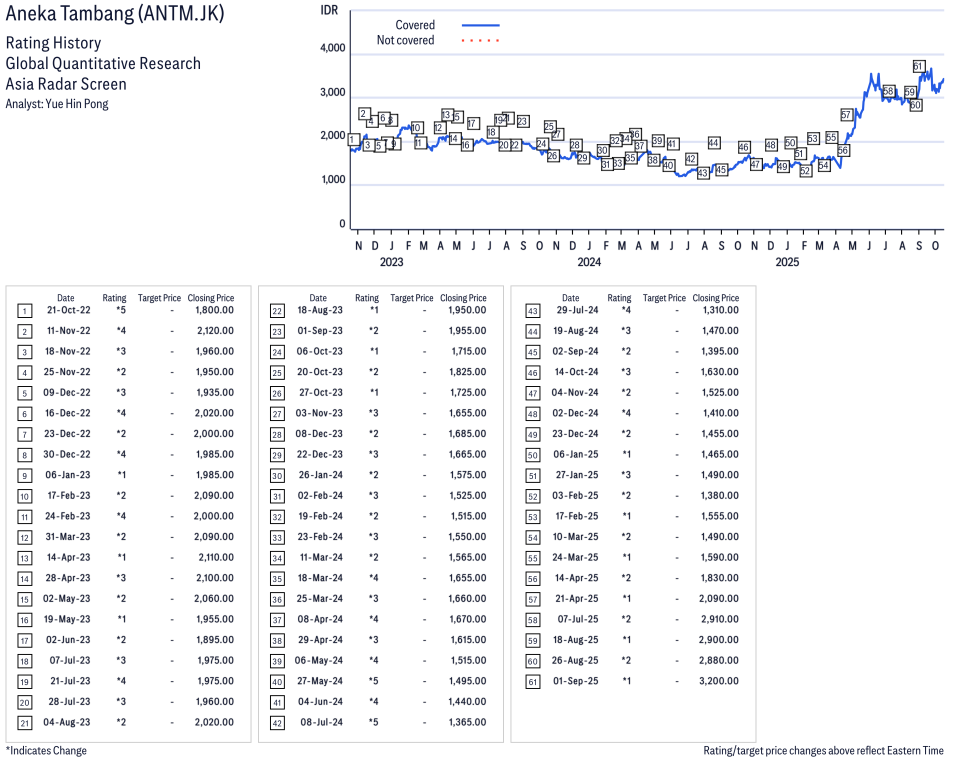Click the Asia Radar Screen heading

click(66, 84)
